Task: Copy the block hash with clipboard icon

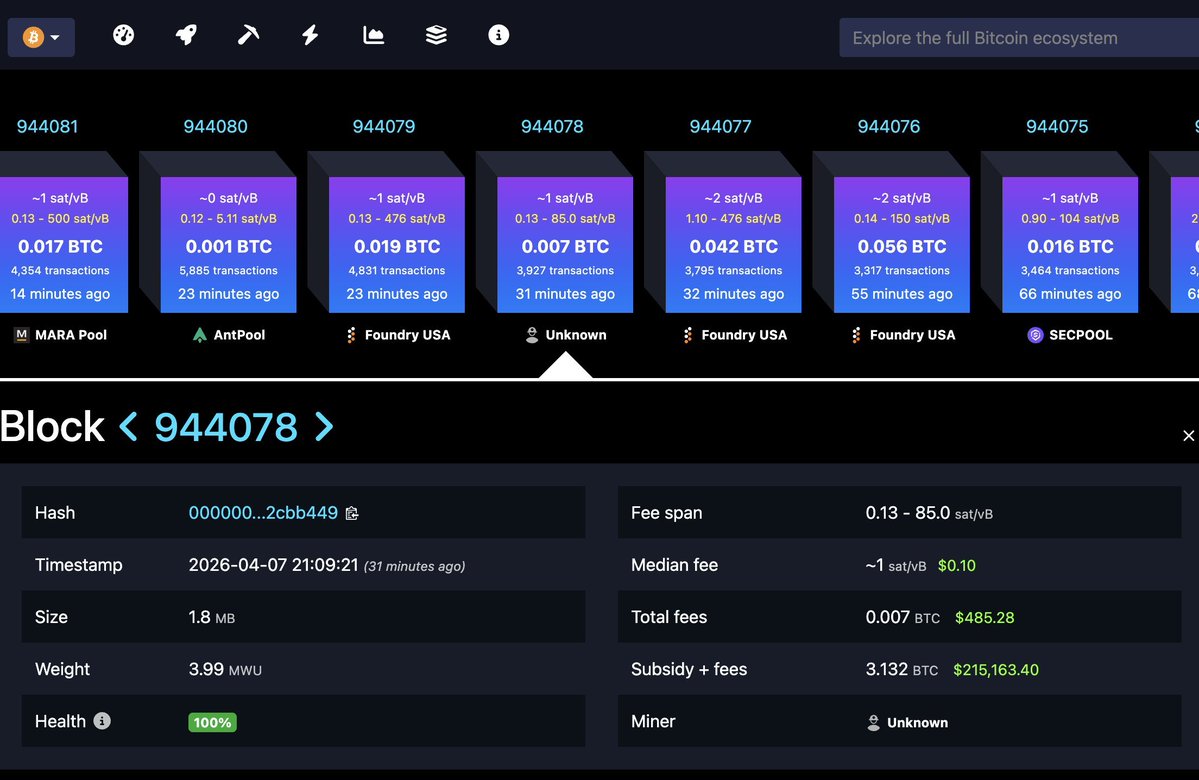Action: click(x=352, y=513)
